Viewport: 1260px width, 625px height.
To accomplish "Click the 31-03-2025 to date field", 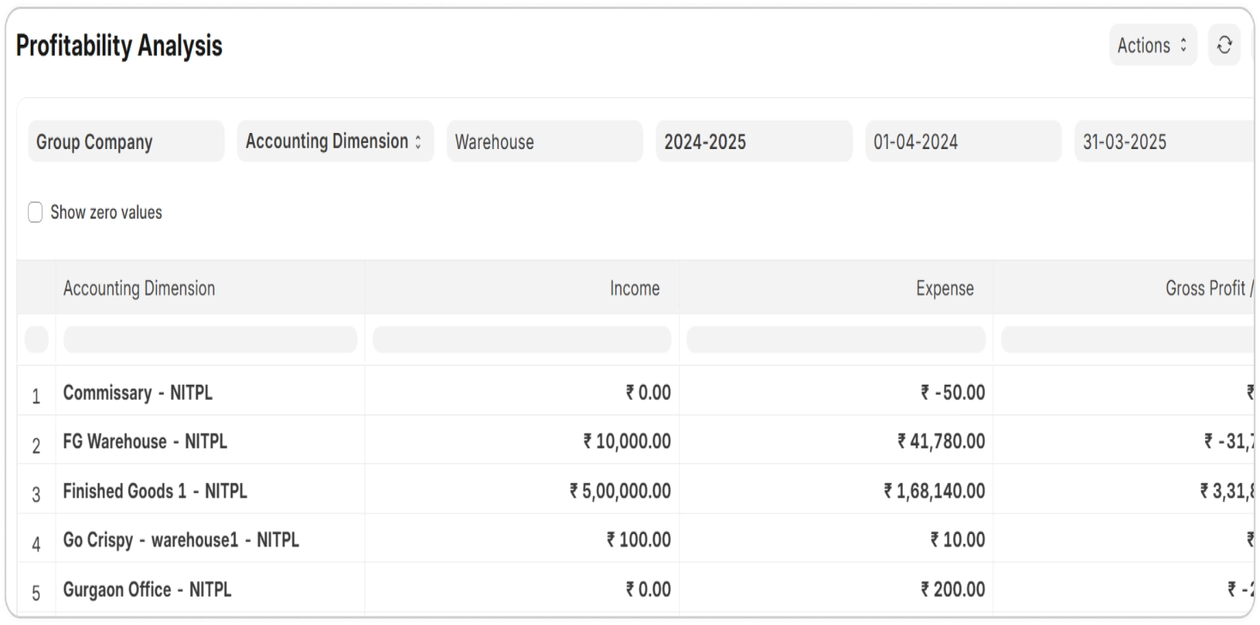I will click(x=1165, y=141).
